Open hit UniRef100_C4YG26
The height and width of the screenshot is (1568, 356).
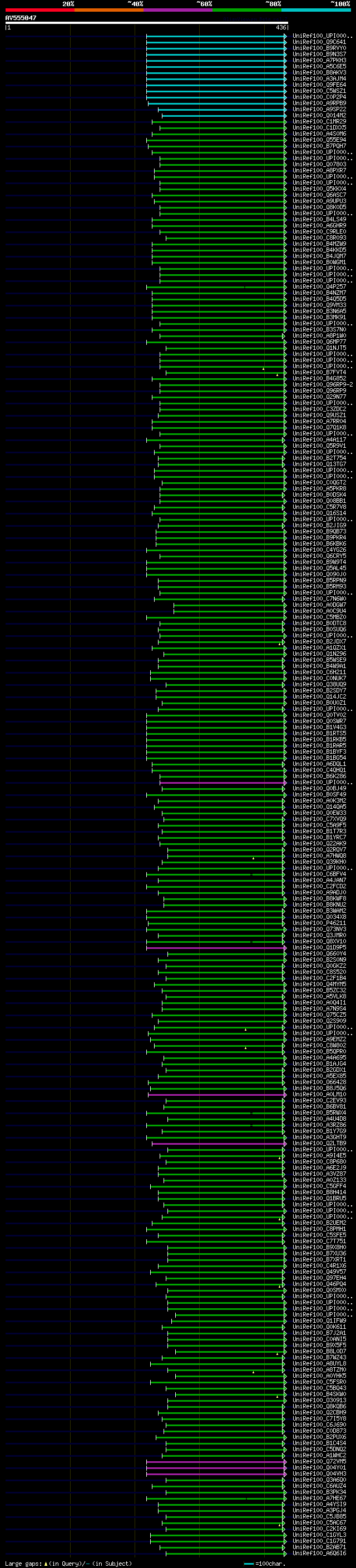tap(319, 550)
